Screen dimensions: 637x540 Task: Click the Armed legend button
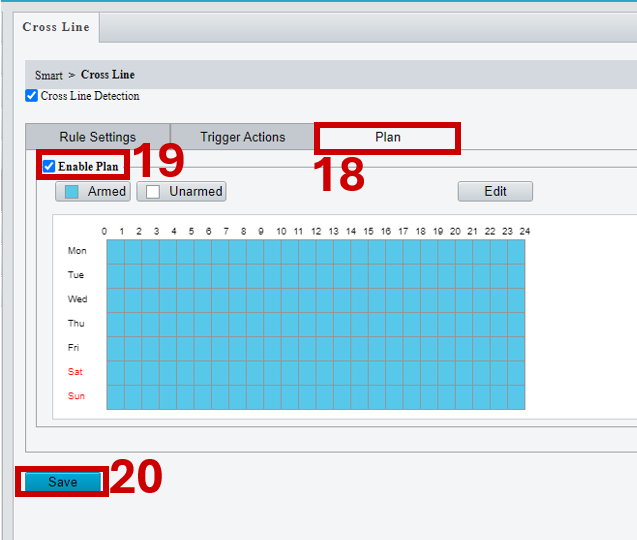pyautogui.click(x=93, y=191)
